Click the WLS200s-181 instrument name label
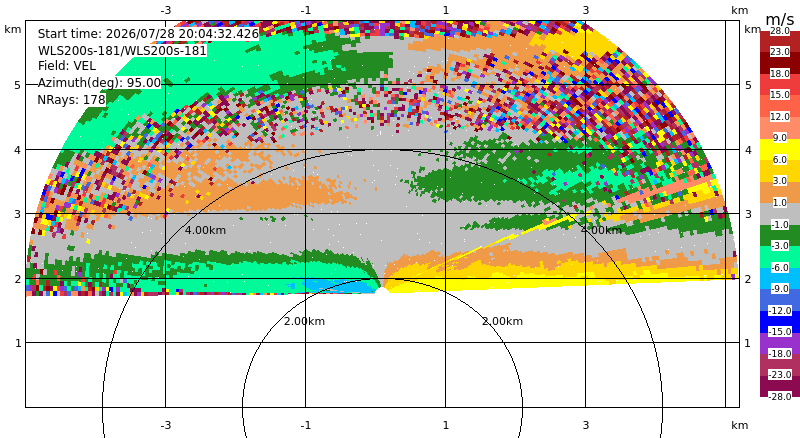The image size is (800, 438). [x=122, y=51]
